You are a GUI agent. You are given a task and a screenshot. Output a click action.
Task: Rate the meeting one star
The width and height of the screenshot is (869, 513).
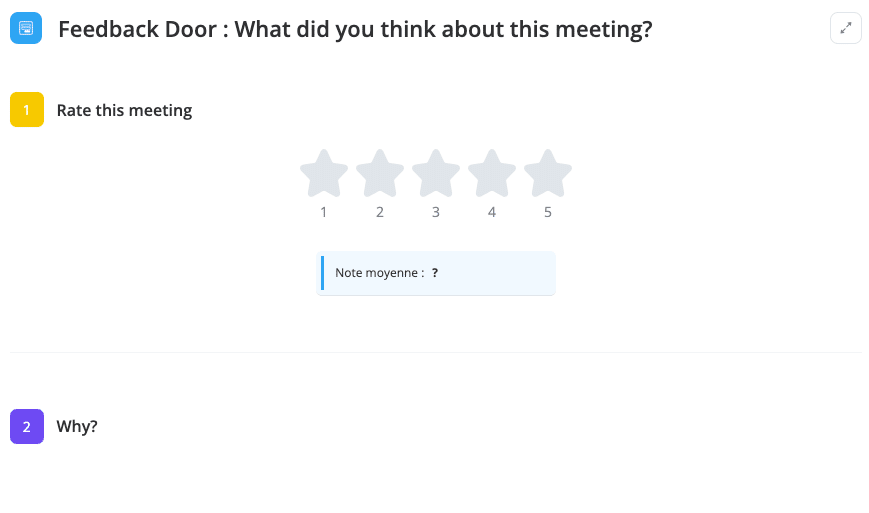coord(324,174)
